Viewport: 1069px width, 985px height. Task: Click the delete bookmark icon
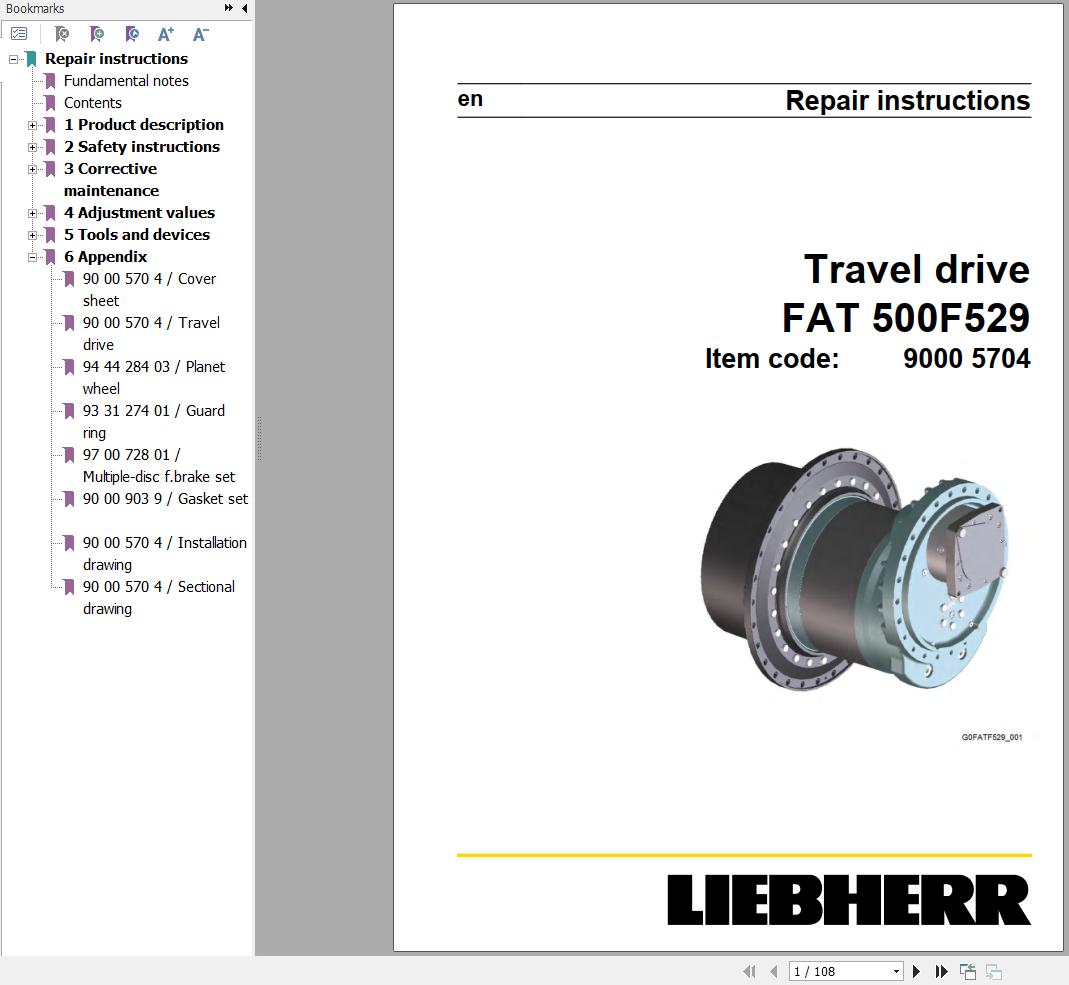point(61,33)
